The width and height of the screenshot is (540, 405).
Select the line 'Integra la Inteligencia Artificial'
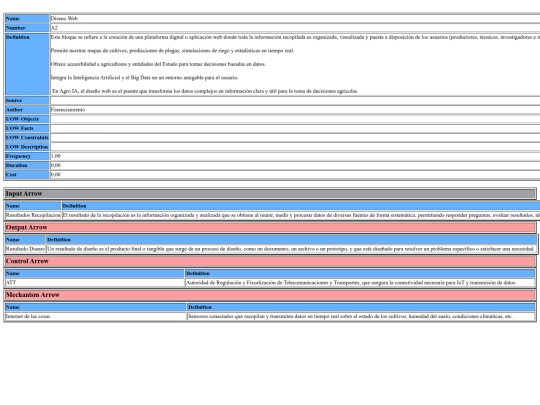tap(144, 77)
